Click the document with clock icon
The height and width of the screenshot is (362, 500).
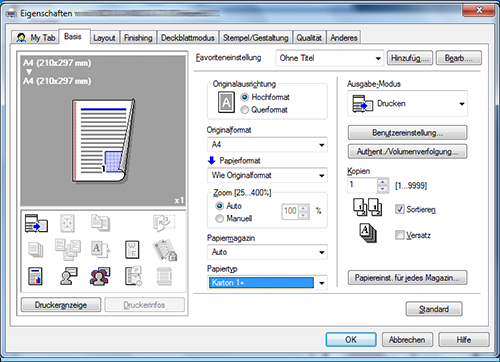coord(134,276)
